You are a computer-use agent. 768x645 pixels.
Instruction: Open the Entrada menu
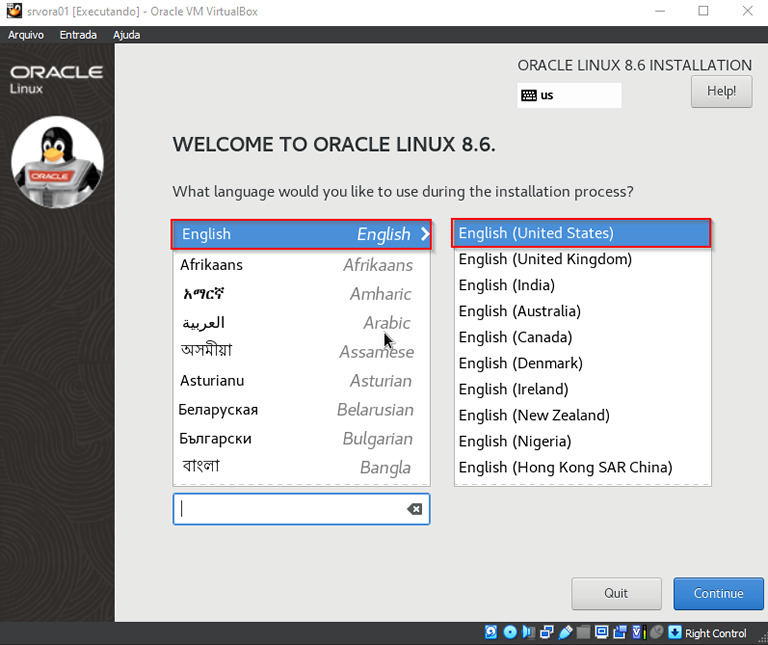point(78,35)
